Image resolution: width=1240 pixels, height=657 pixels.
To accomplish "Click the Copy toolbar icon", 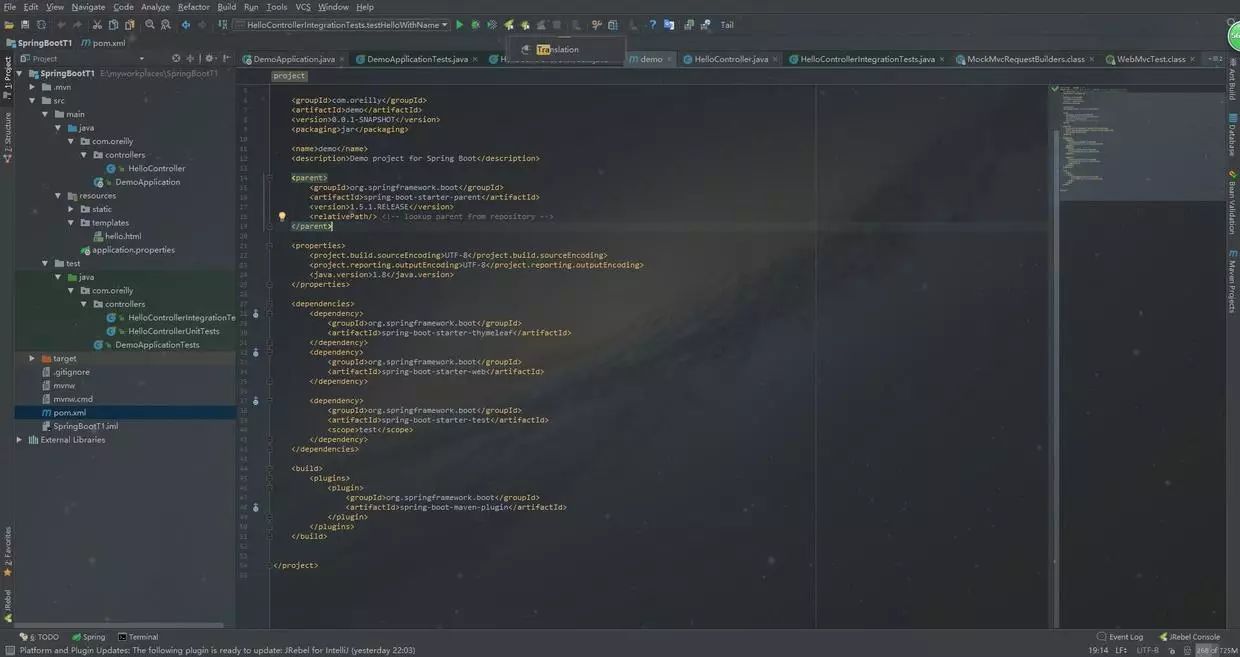I will tap(113, 25).
